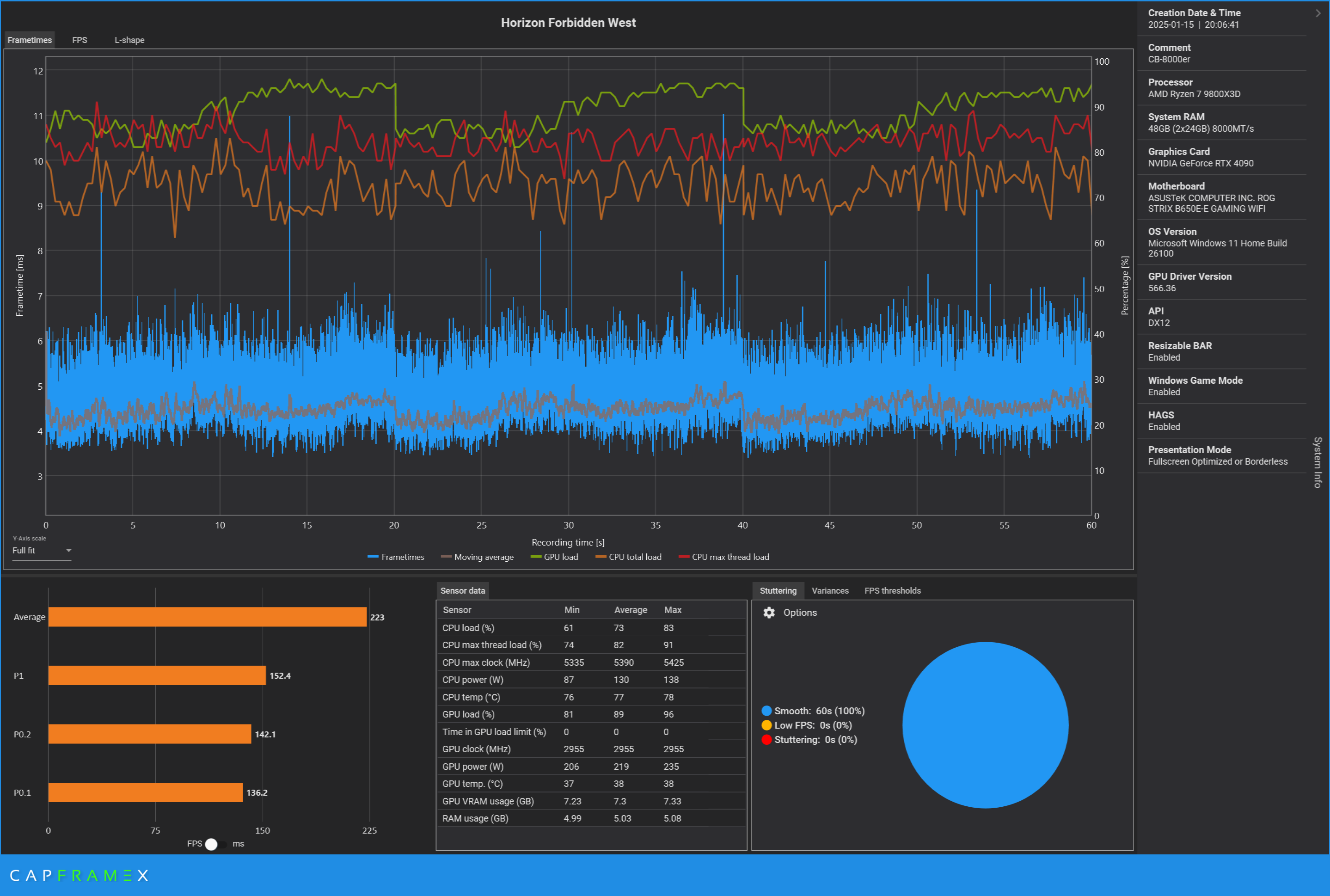The height and width of the screenshot is (896, 1330).
Task: Select the GPU VRAM usage (GB) row
Action: pos(591,801)
